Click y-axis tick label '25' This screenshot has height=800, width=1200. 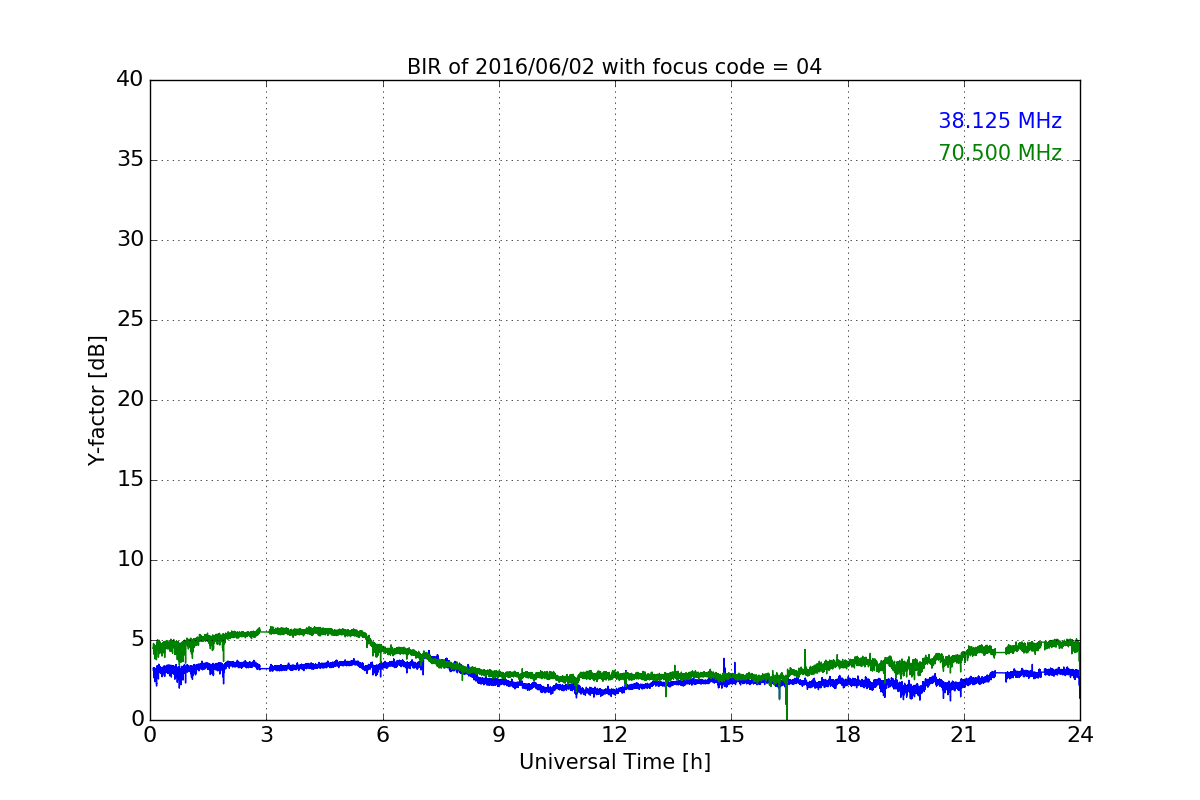click(130, 320)
